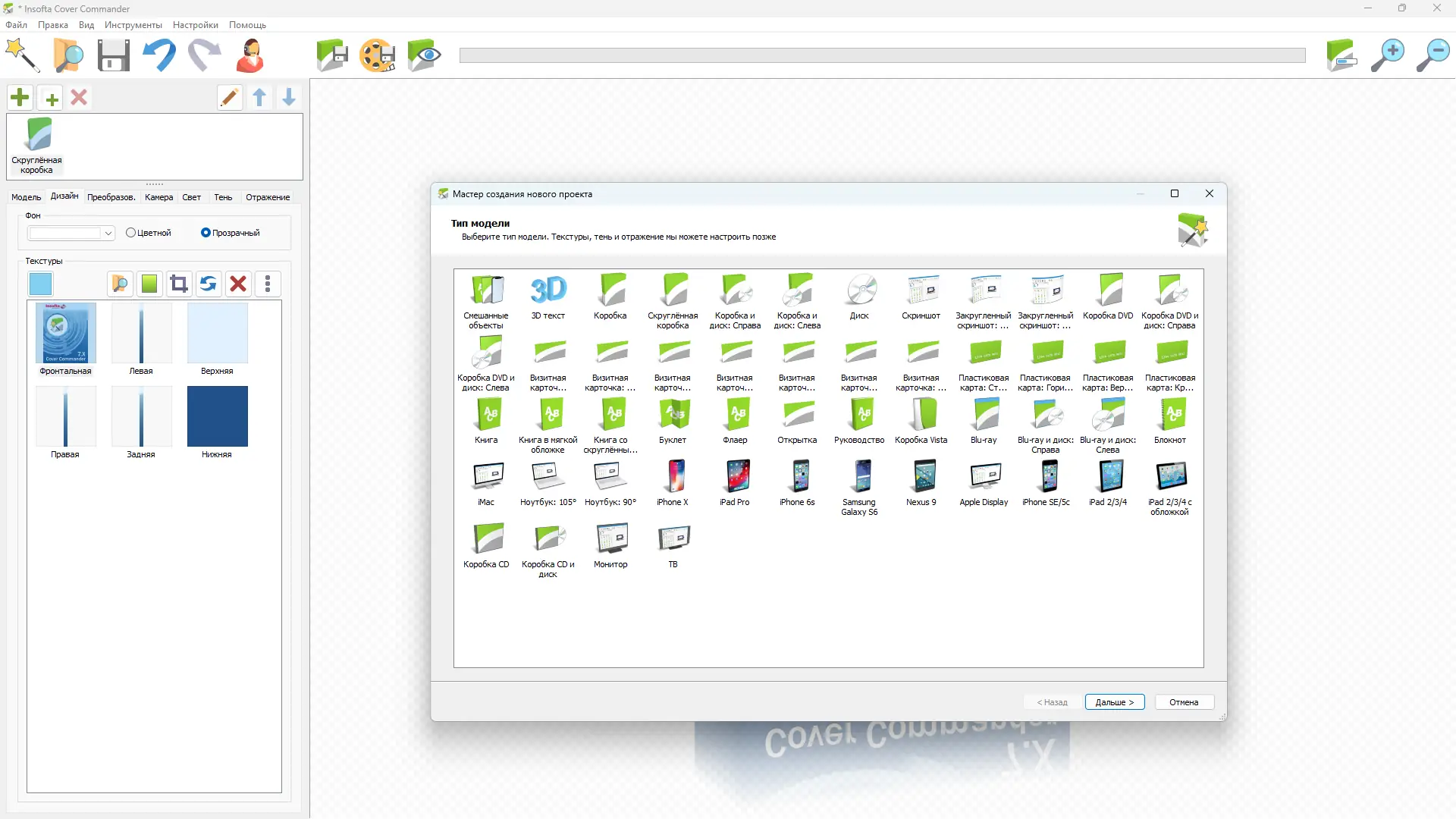Select the Диск model icon
The image size is (1456, 819).
859,290
